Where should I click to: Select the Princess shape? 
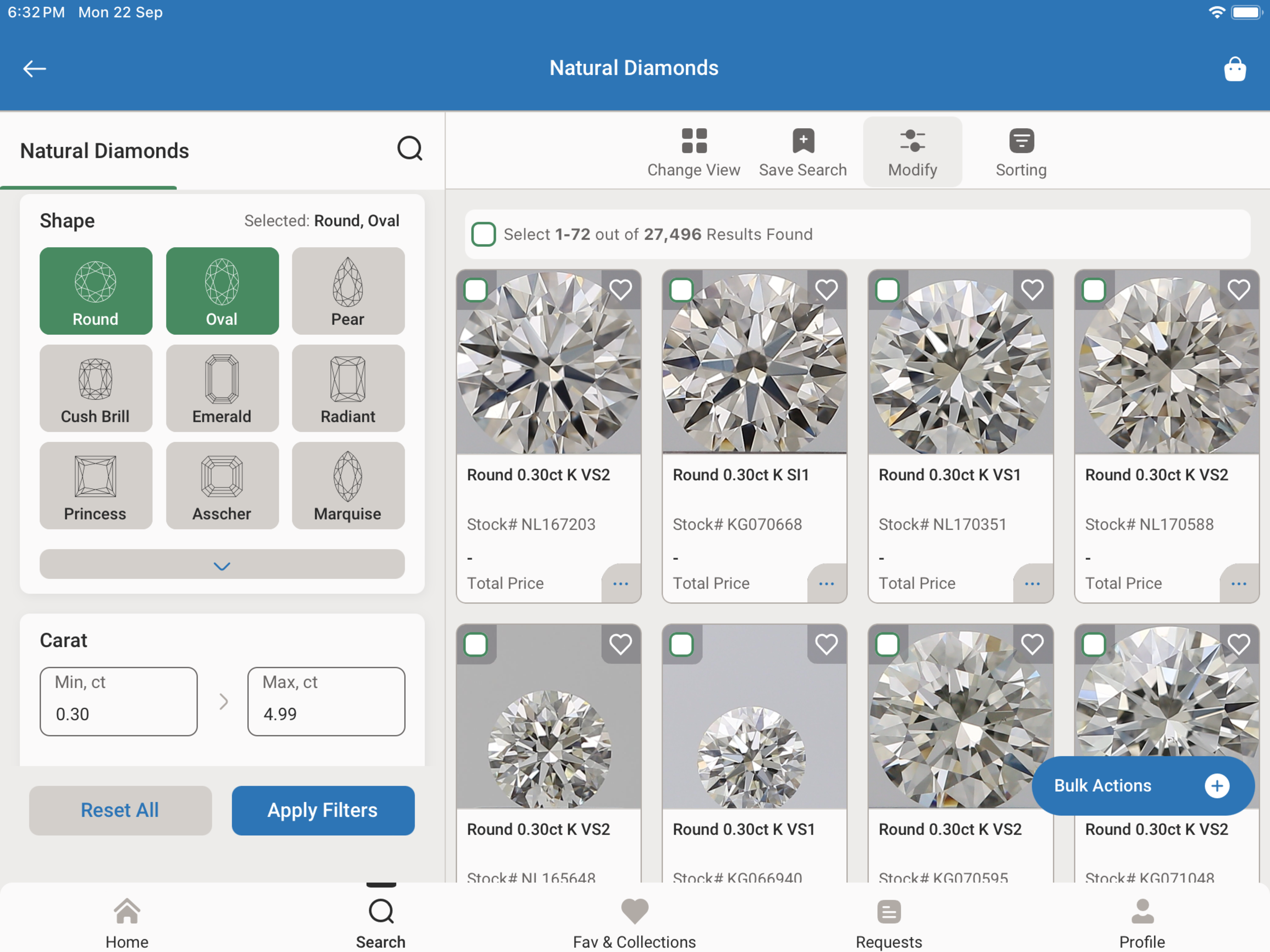point(96,486)
